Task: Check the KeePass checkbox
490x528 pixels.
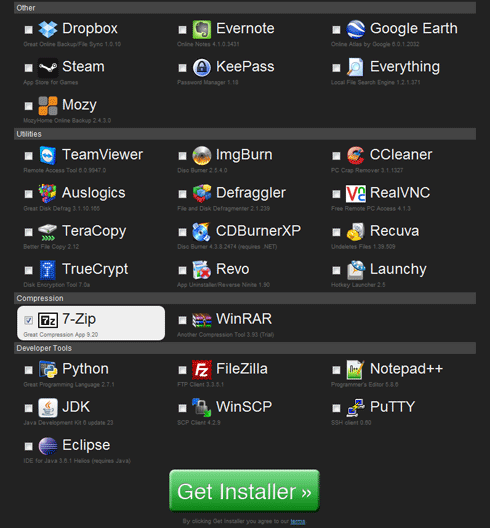Action: (182, 68)
